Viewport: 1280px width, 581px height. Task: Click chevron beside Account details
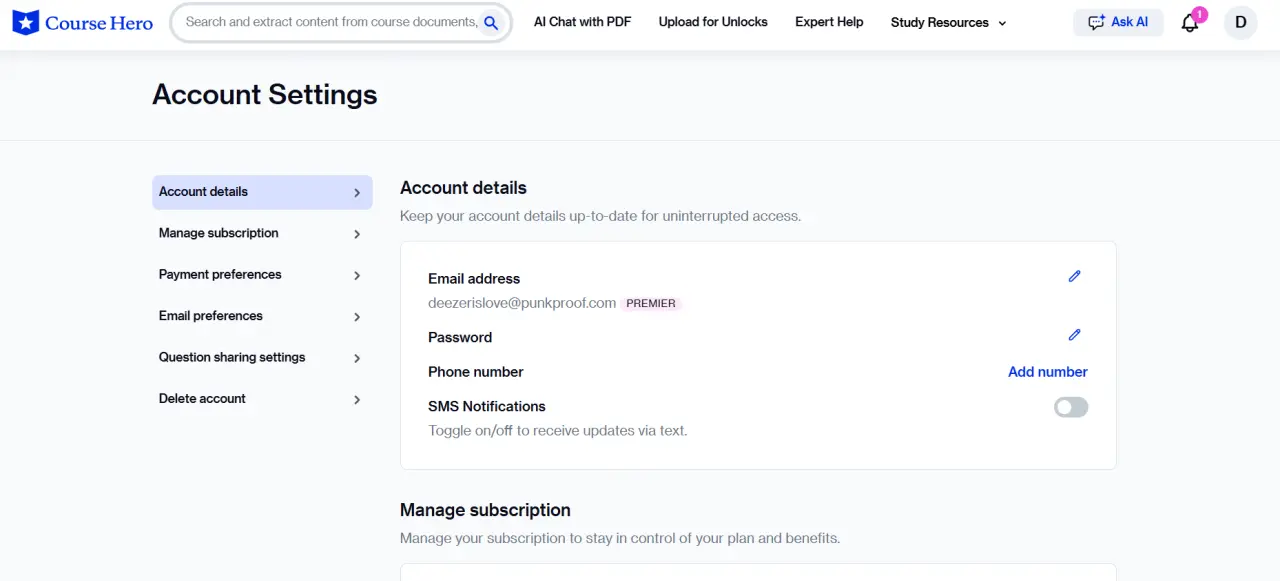coord(357,193)
